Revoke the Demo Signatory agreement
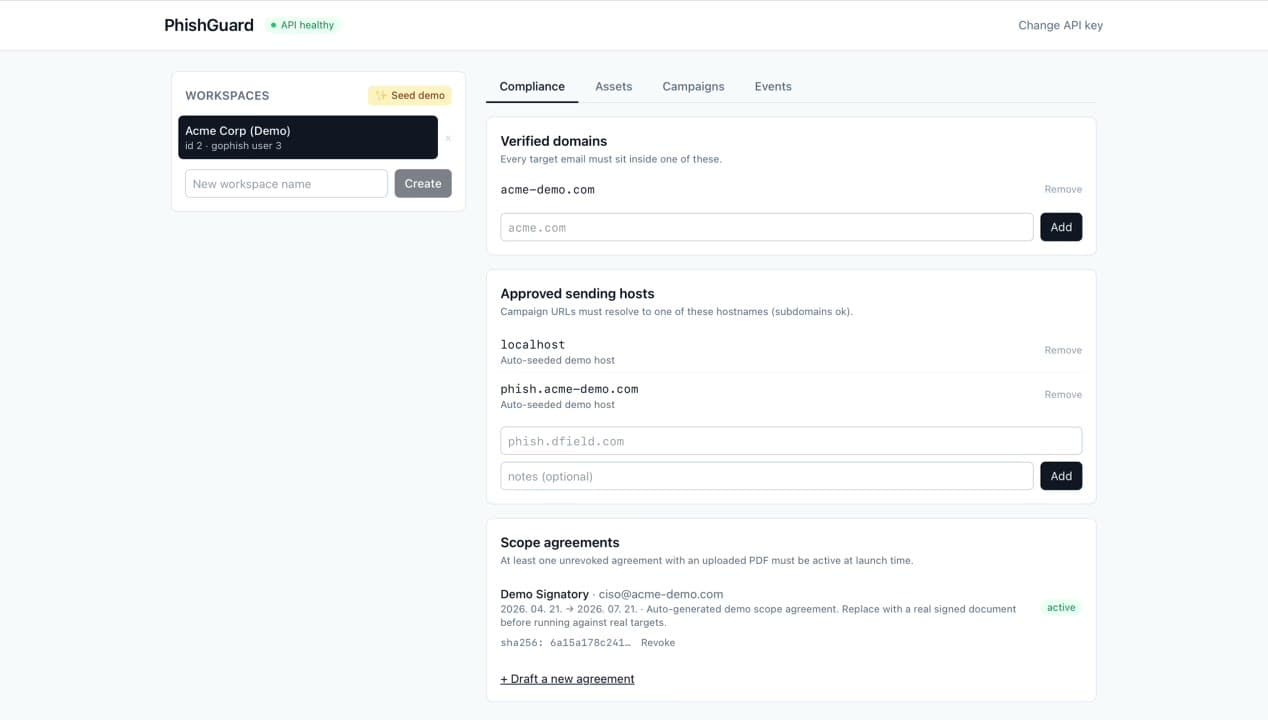This screenshot has width=1268, height=720. (658, 642)
